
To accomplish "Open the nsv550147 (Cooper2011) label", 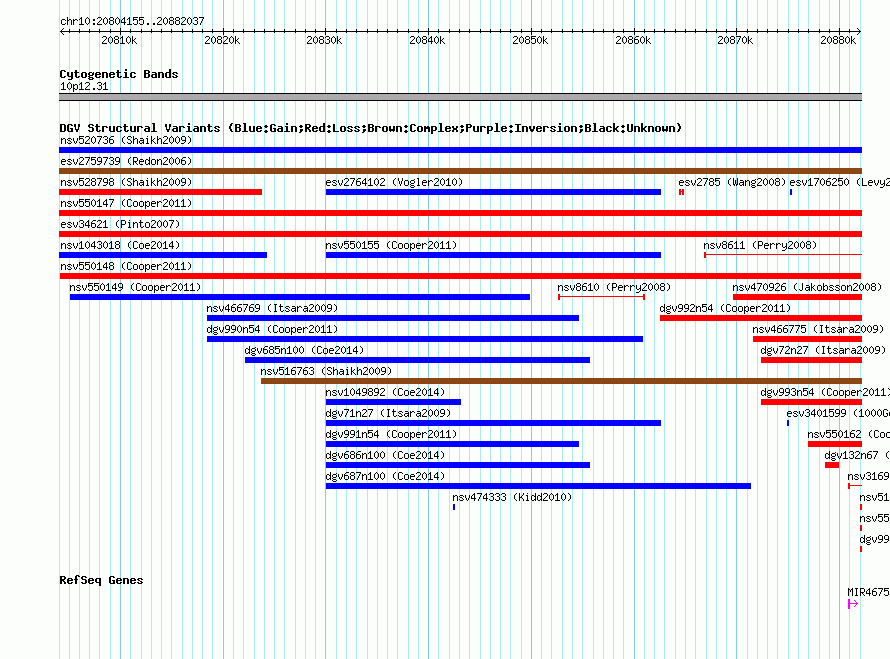I will tap(126, 203).
